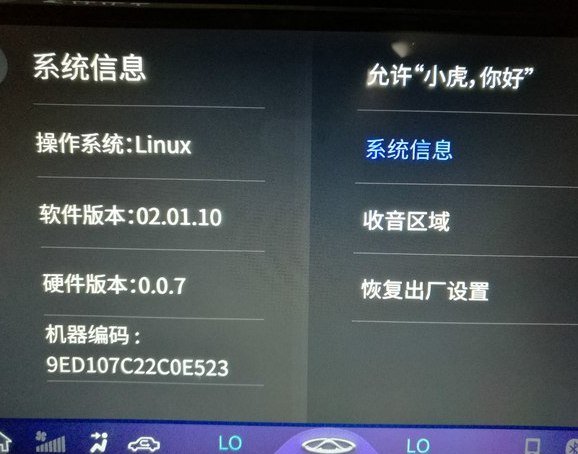578x454 pixels.
Task: Tap the home icon in bottom bar
Action: coord(4,443)
